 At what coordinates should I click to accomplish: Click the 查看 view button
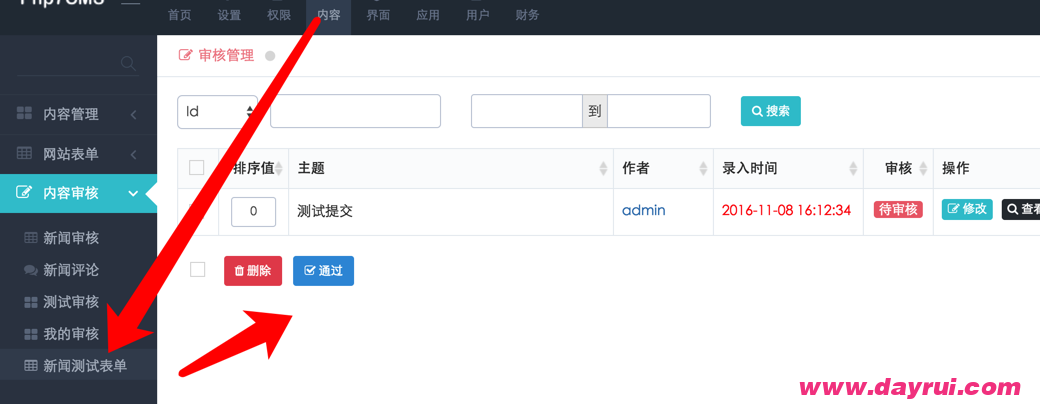[x=1021, y=210]
